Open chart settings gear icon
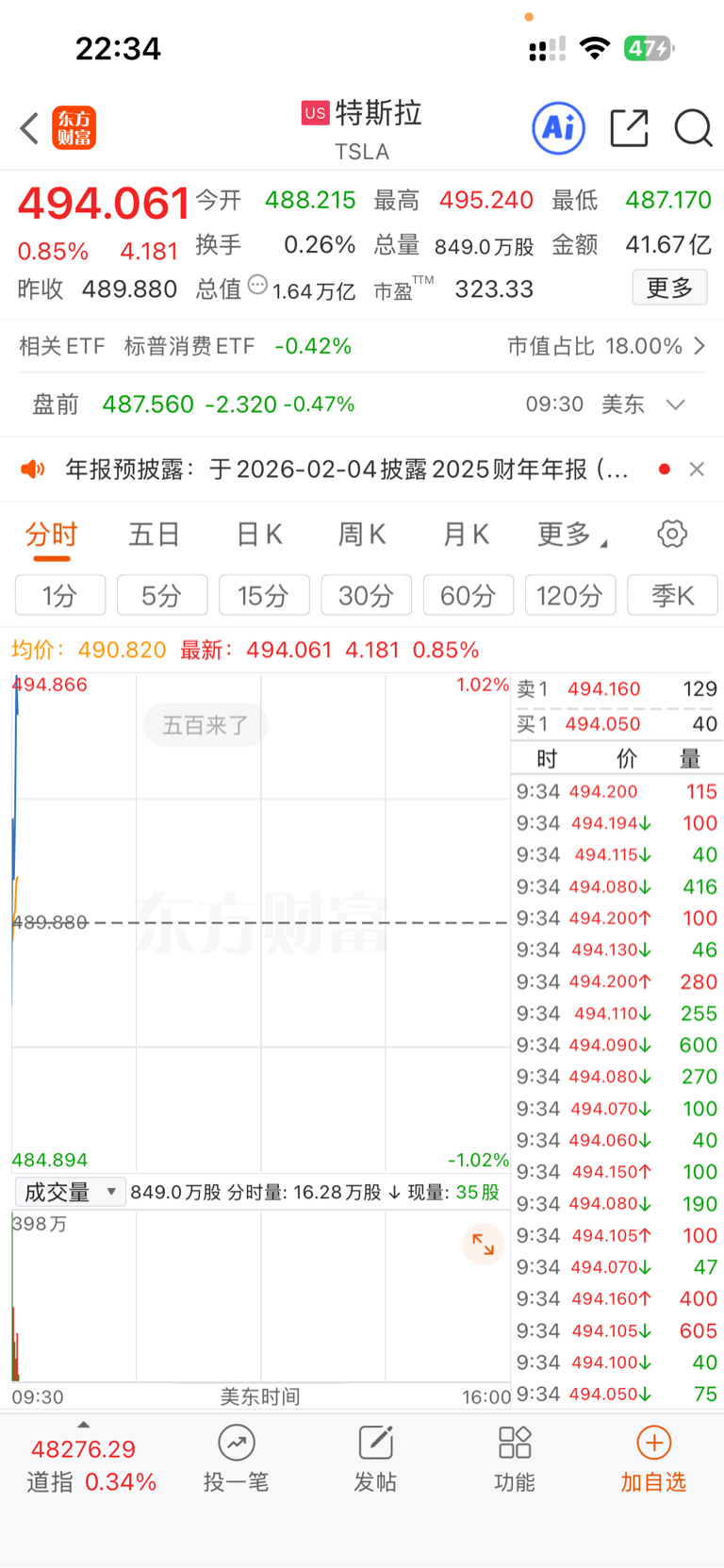Image resolution: width=724 pixels, height=1568 pixels. pyautogui.click(x=672, y=534)
